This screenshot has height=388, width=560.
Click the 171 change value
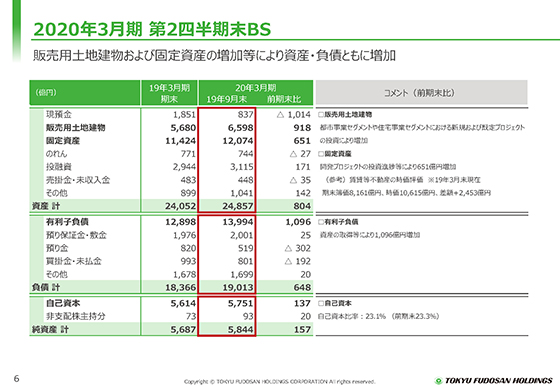pyautogui.click(x=303, y=167)
